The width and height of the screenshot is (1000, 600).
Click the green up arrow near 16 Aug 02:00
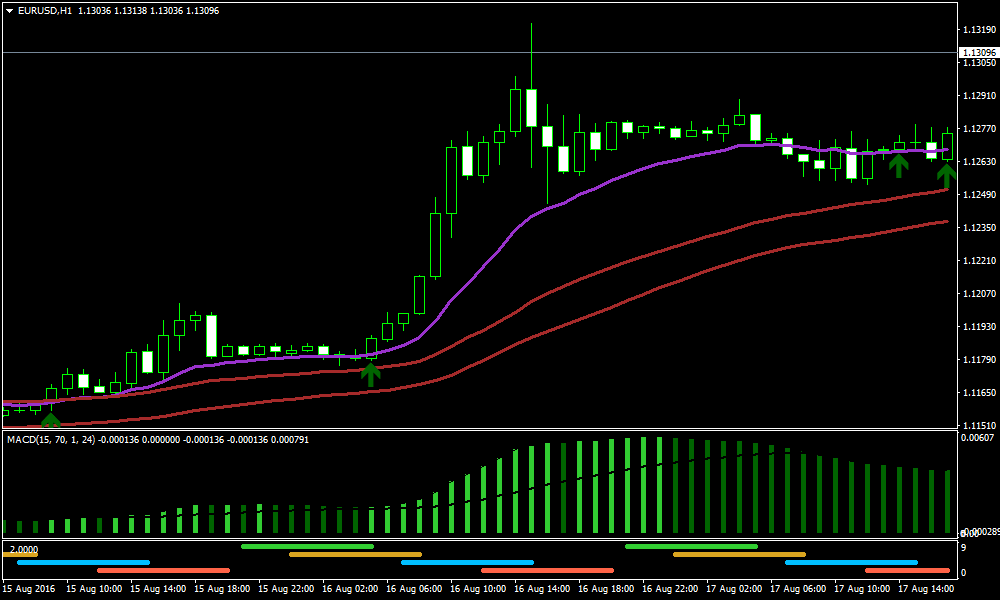[x=371, y=374]
